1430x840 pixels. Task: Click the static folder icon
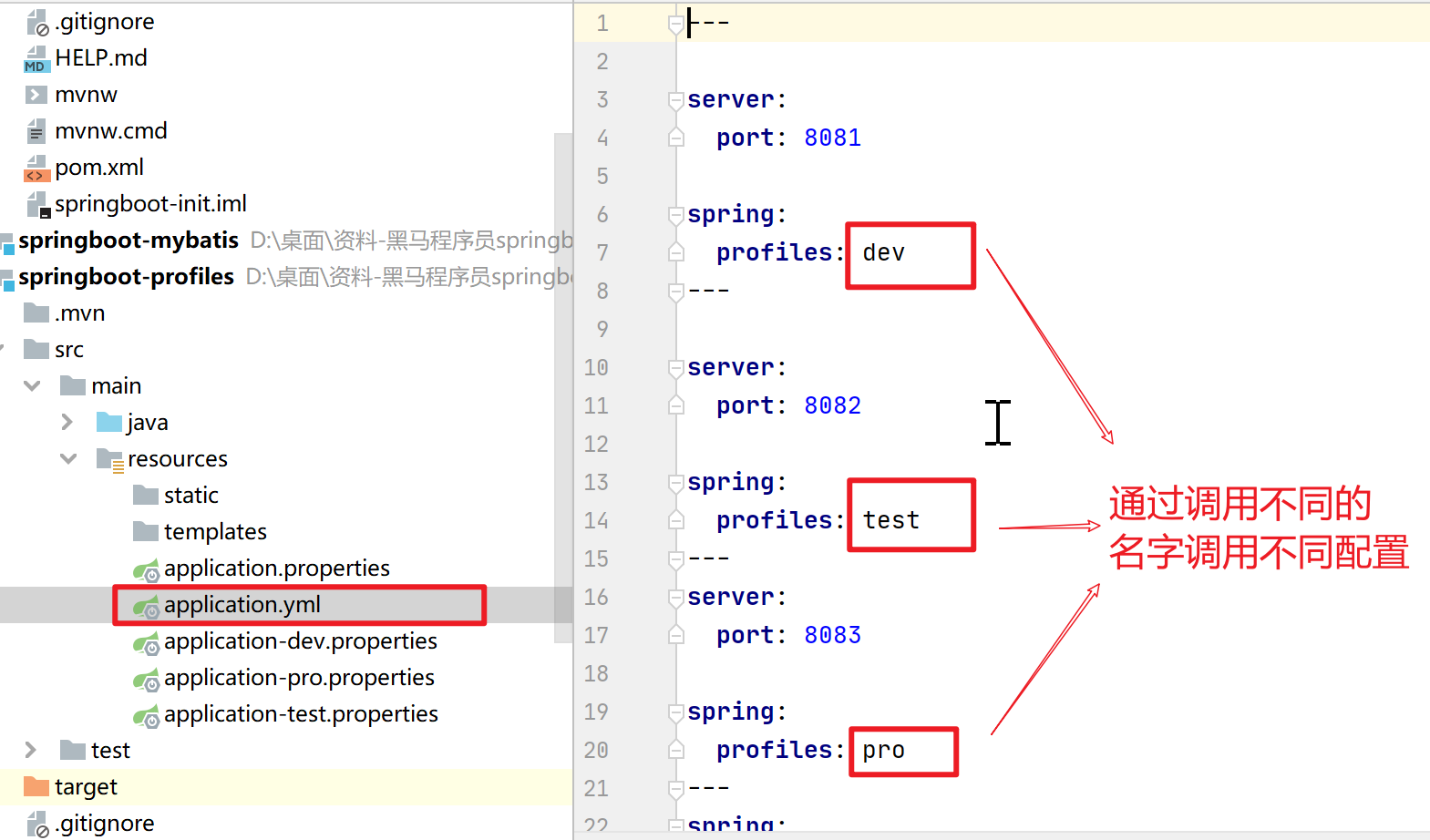(x=146, y=496)
